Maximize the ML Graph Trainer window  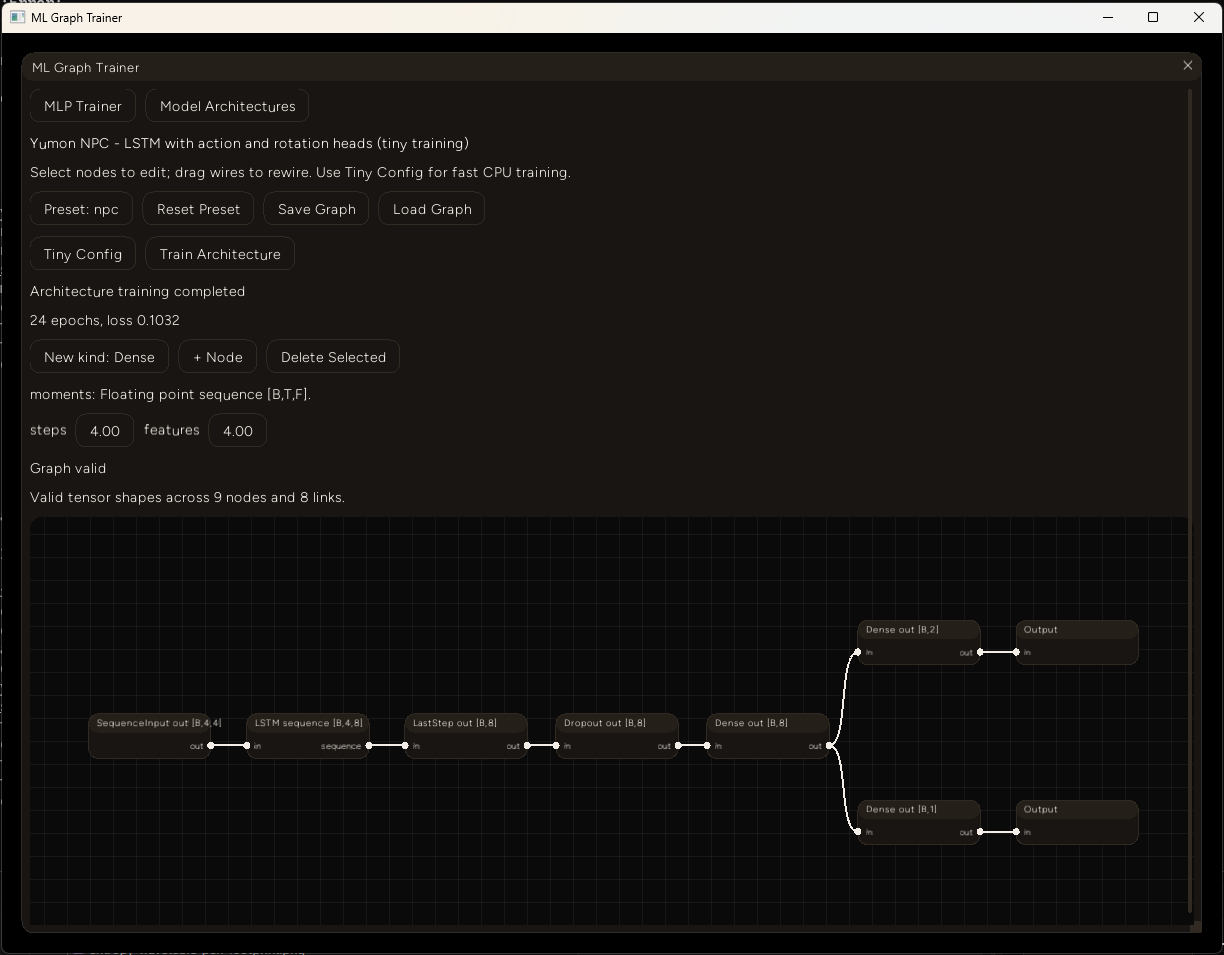pos(1153,17)
